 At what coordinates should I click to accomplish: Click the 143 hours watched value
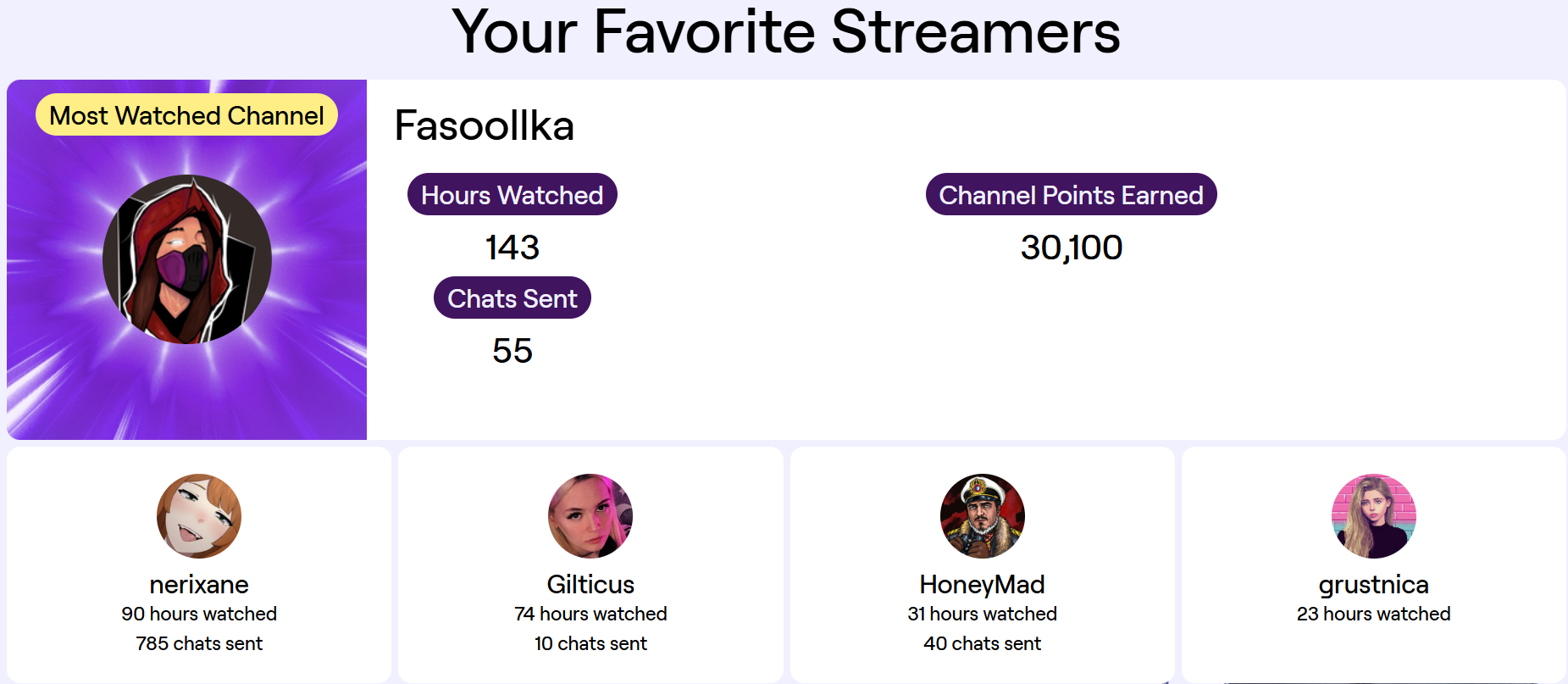[x=513, y=247]
